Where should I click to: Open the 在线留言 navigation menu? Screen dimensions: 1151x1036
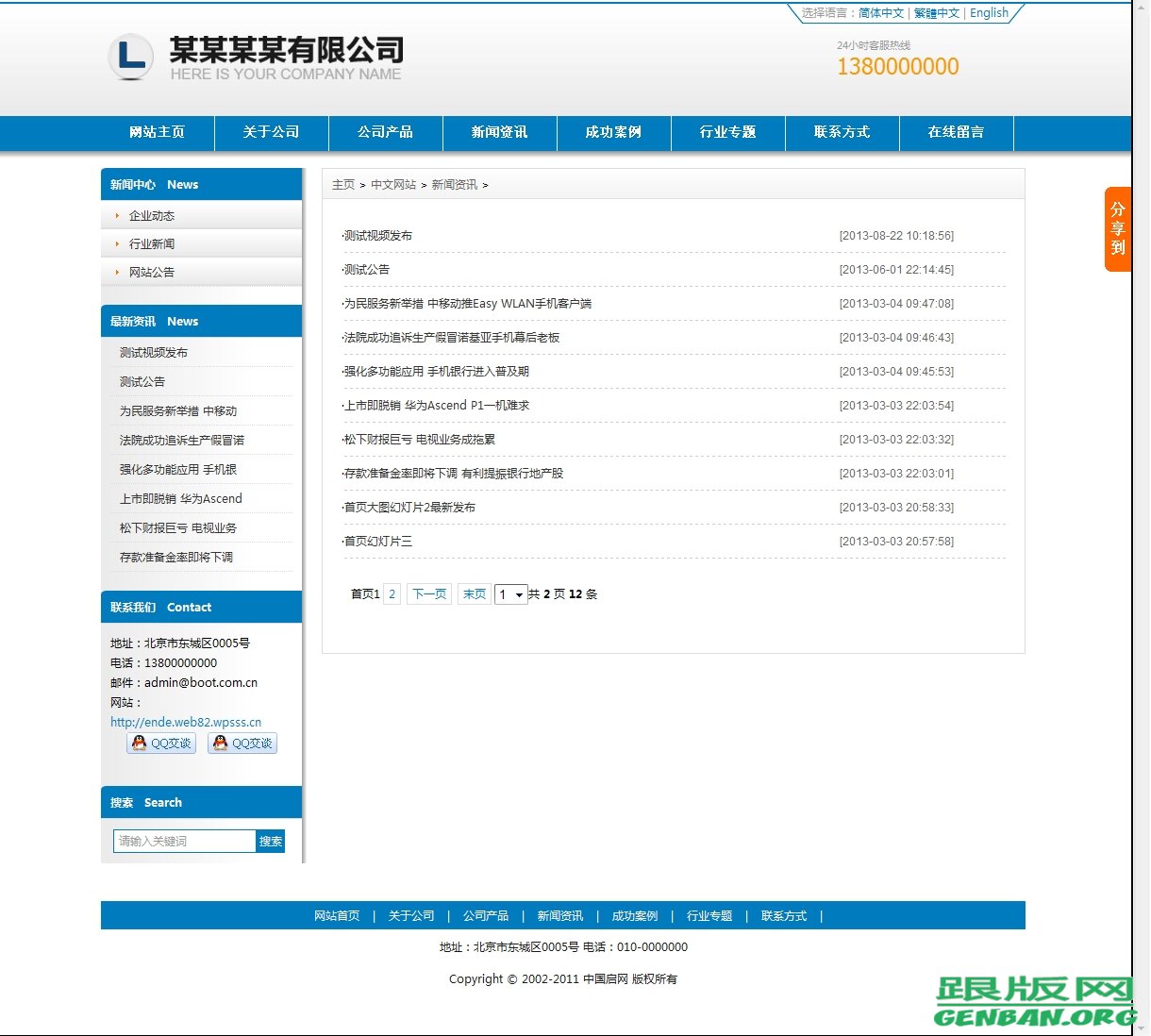point(956,133)
